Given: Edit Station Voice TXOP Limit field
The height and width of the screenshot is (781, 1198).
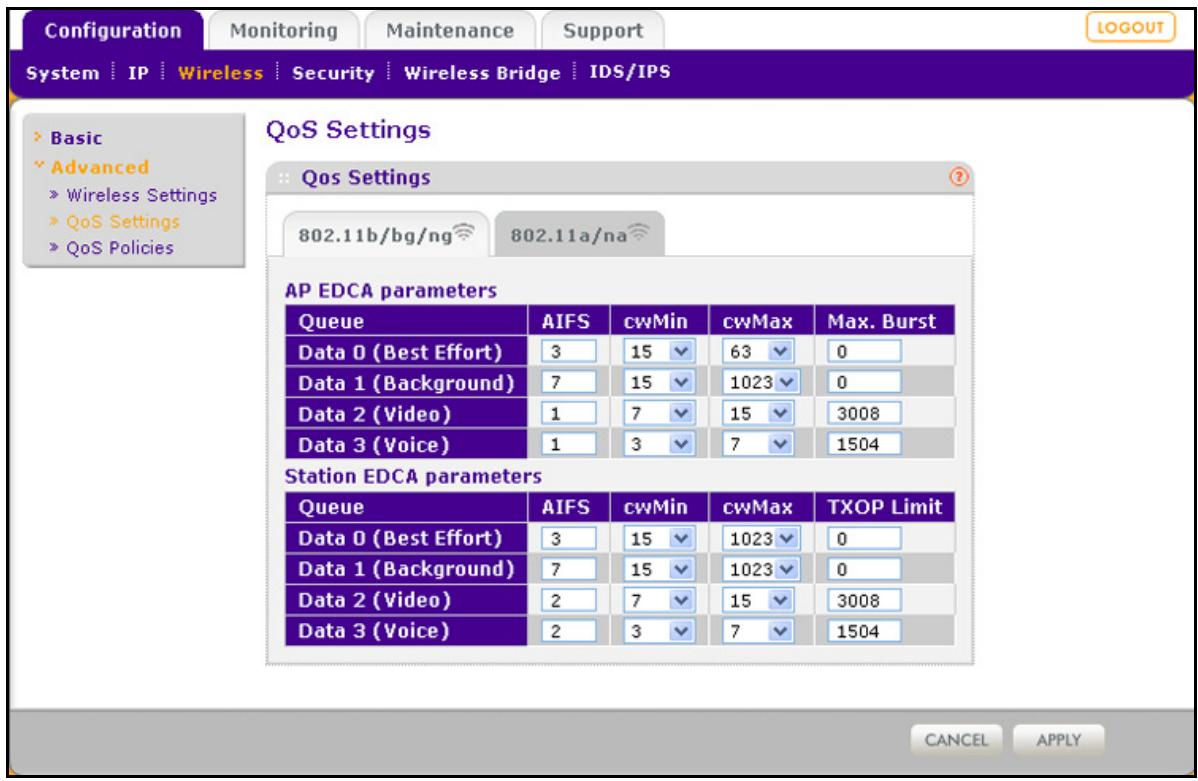Looking at the screenshot, I should pyautogui.click(x=864, y=631).
